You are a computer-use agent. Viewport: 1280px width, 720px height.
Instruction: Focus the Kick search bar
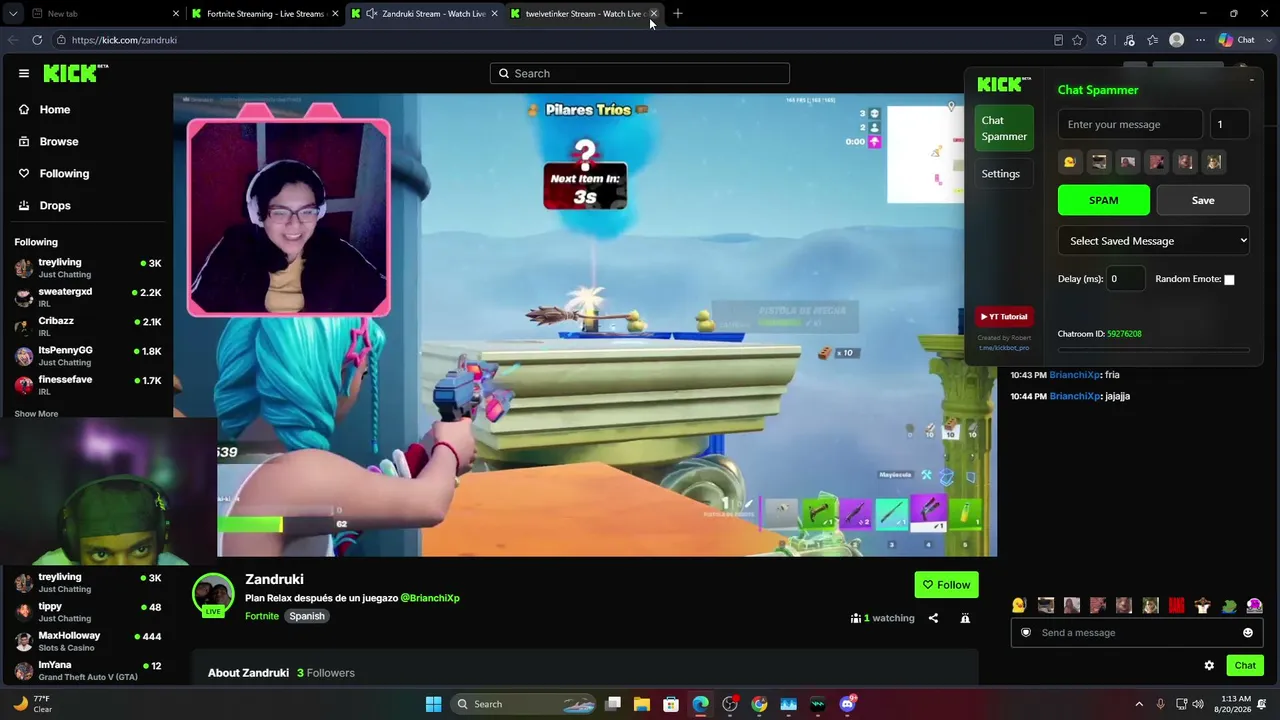640,73
